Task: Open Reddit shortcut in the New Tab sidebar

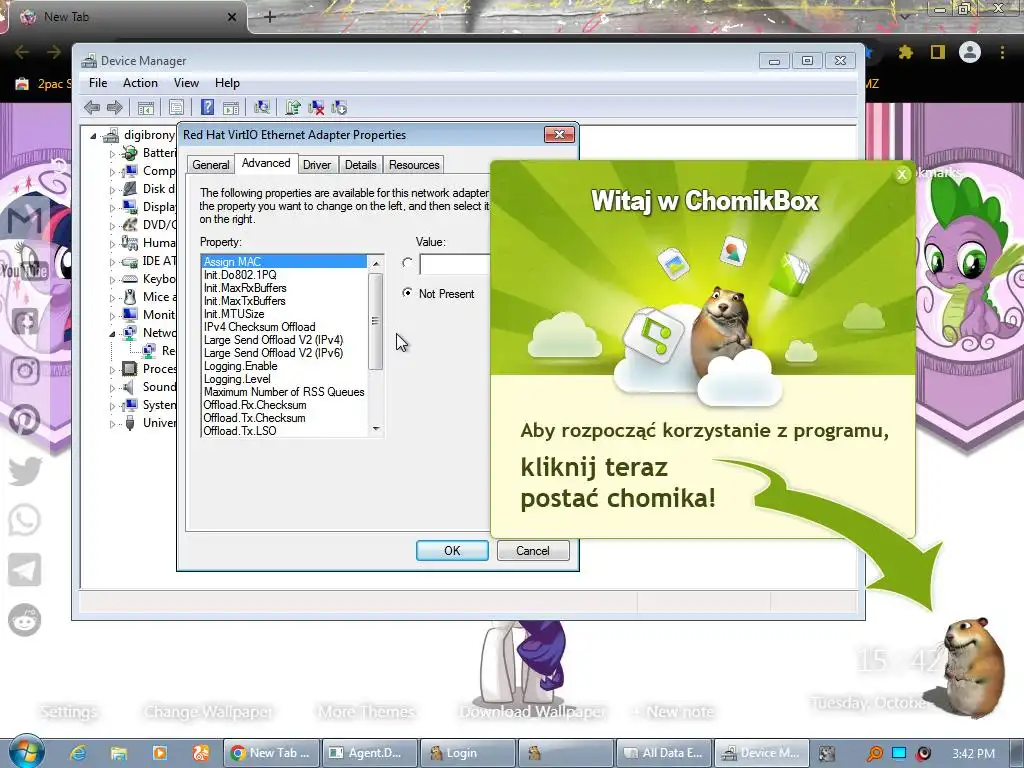Action: tap(25, 620)
